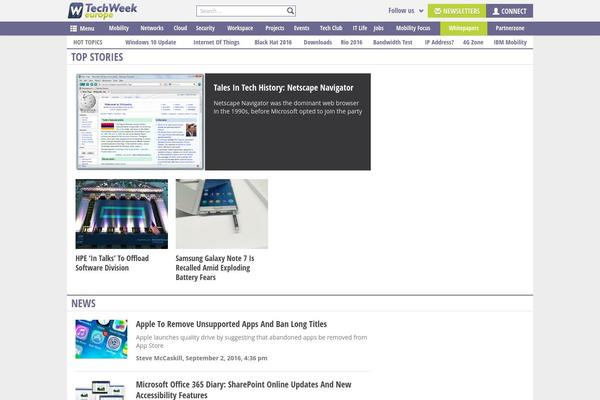The height and width of the screenshot is (400, 600).
Task: Open the Workspace menu section
Action: pyautogui.click(x=240, y=28)
